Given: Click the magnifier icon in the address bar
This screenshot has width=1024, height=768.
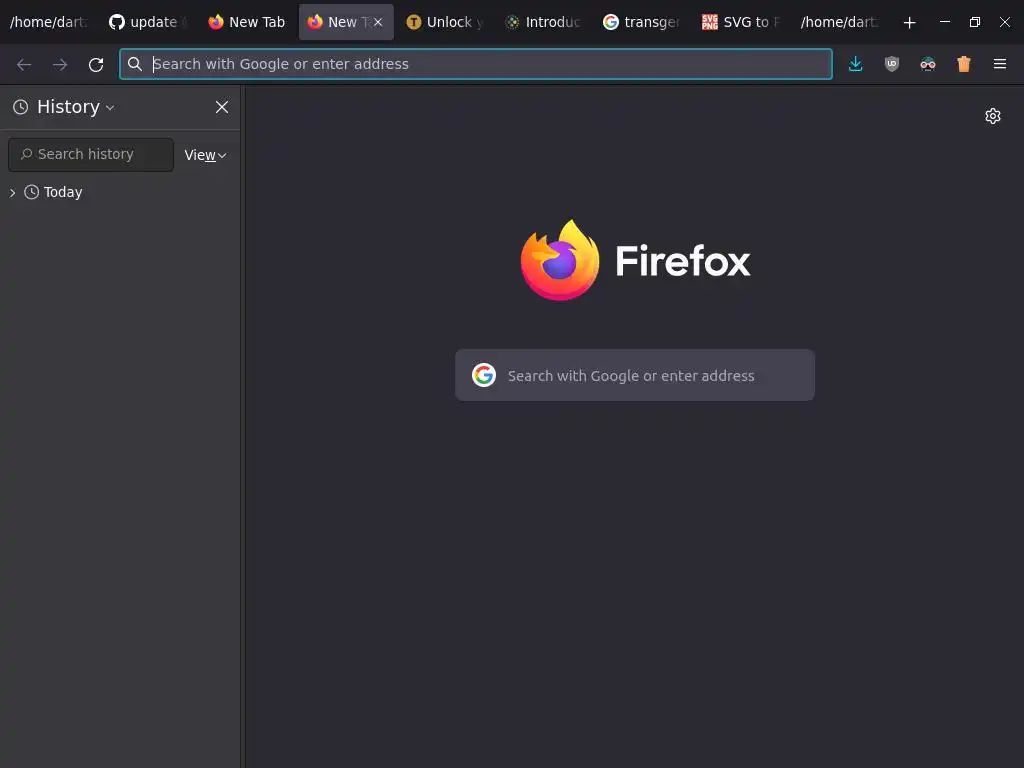Looking at the screenshot, I should click(135, 64).
